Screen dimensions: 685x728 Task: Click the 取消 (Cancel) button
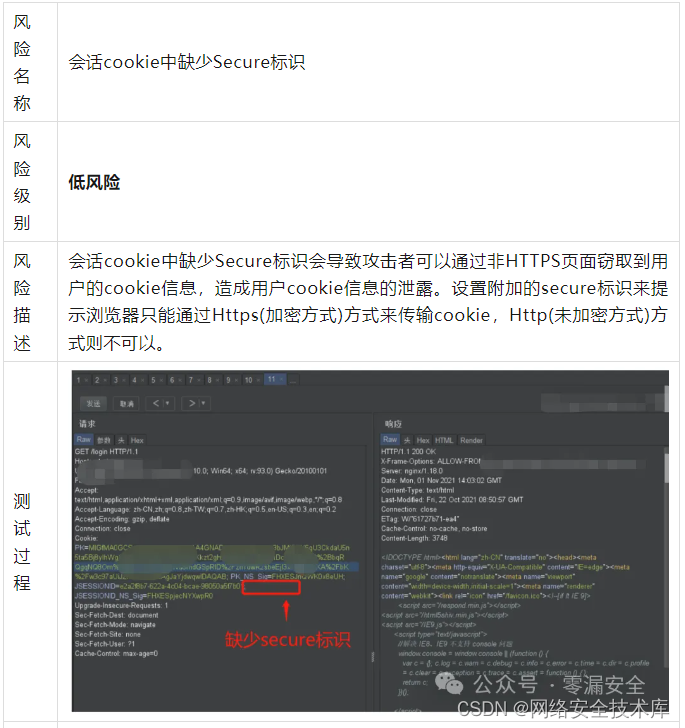tap(127, 403)
